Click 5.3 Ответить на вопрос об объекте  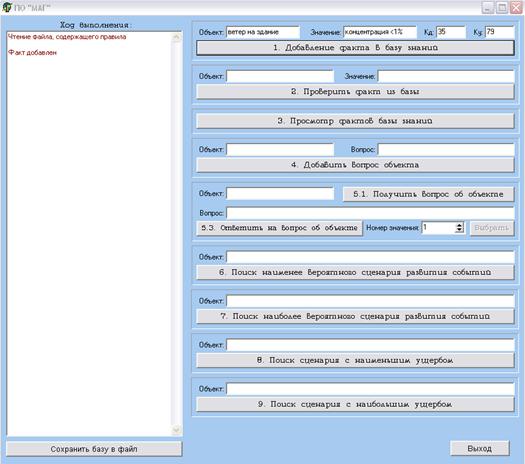pyautogui.click(x=279, y=228)
